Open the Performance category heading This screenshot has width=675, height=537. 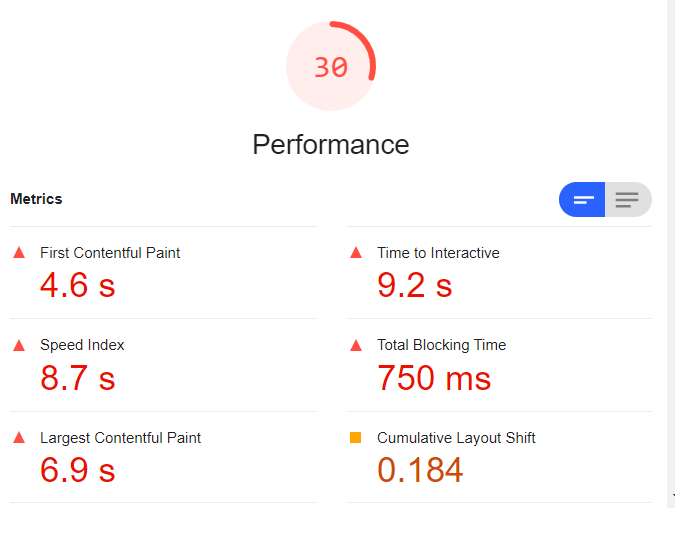click(x=331, y=144)
